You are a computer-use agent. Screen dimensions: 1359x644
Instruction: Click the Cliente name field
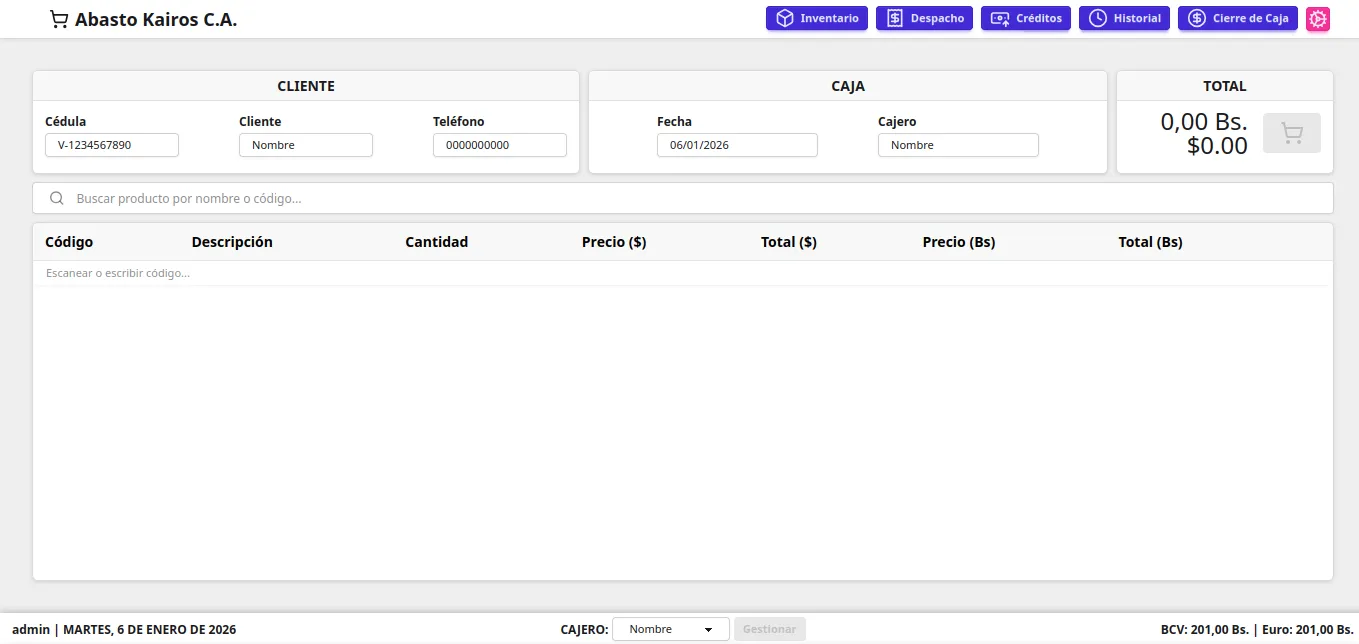point(306,145)
